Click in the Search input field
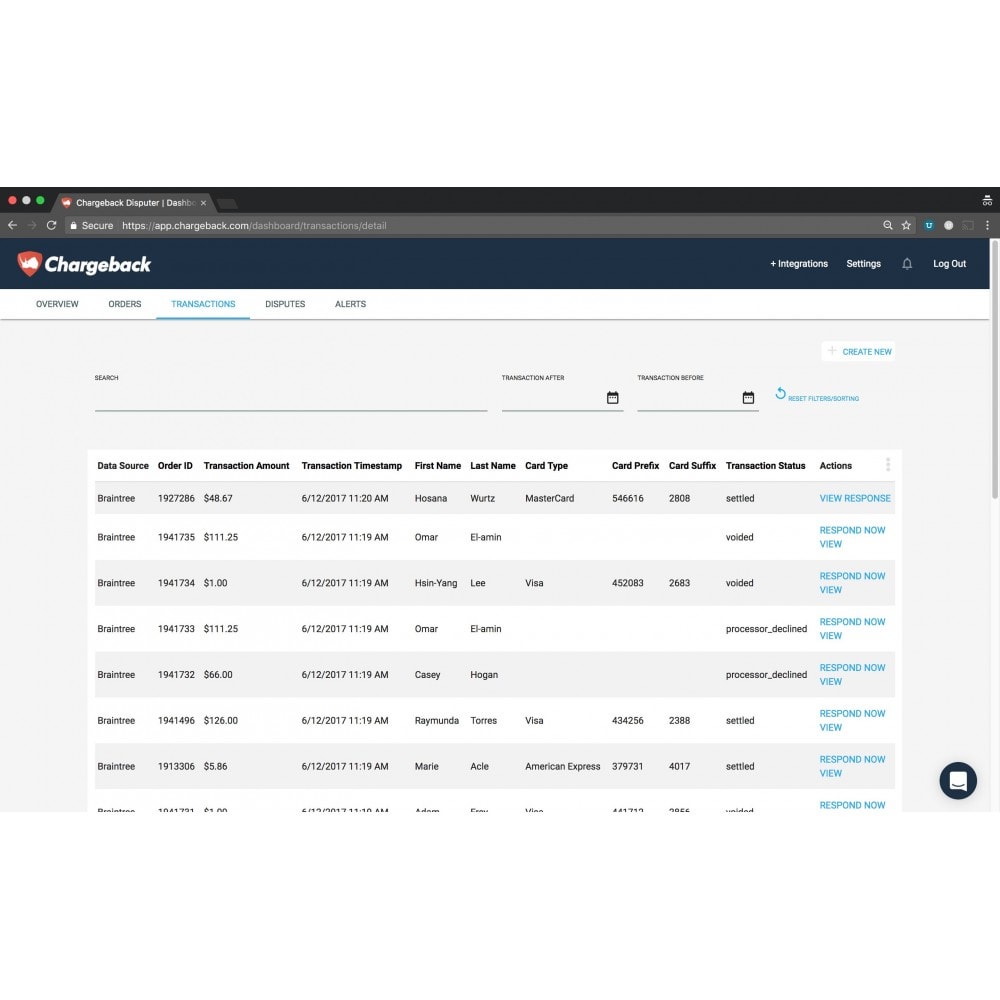The image size is (1000, 1000). click(291, 399)
